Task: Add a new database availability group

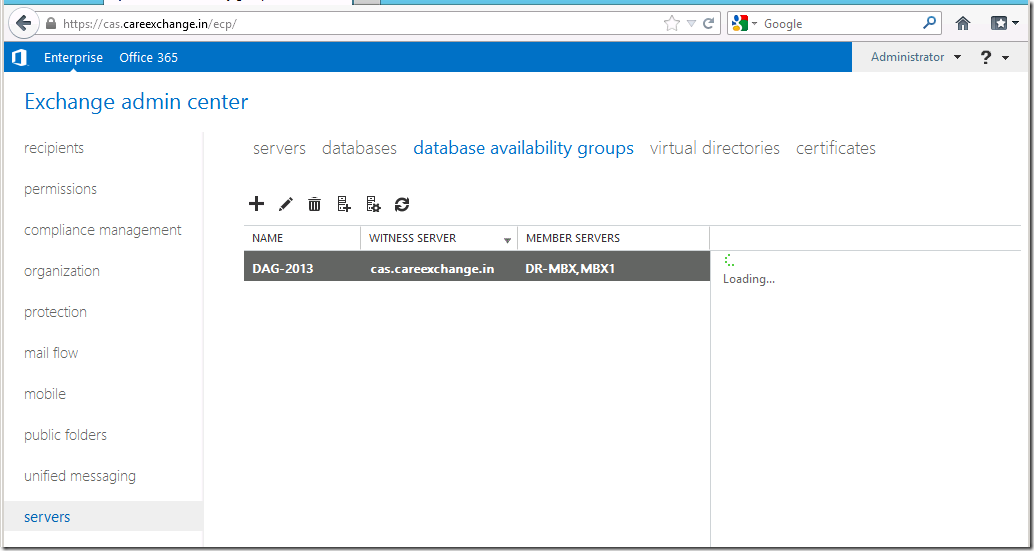Action: pyautogui.click(x=256, y=204)
